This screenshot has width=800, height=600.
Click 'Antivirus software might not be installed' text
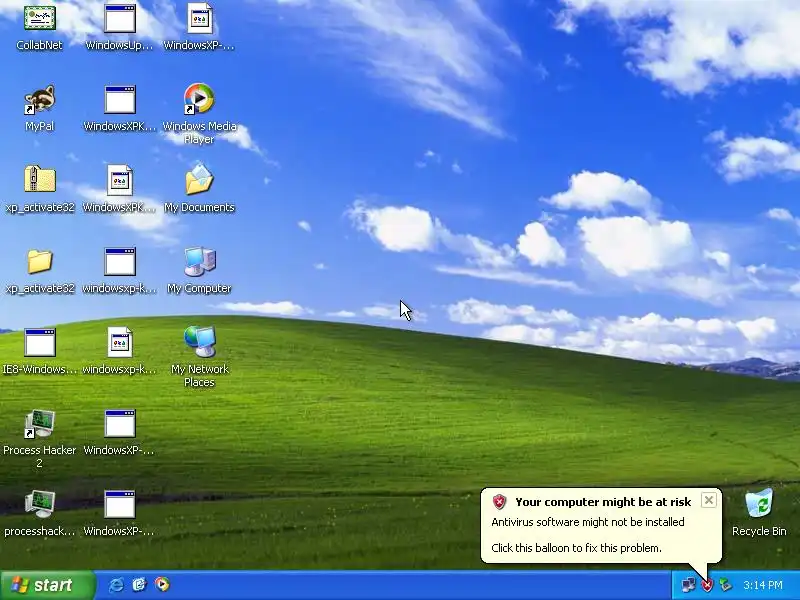(588, 522)
